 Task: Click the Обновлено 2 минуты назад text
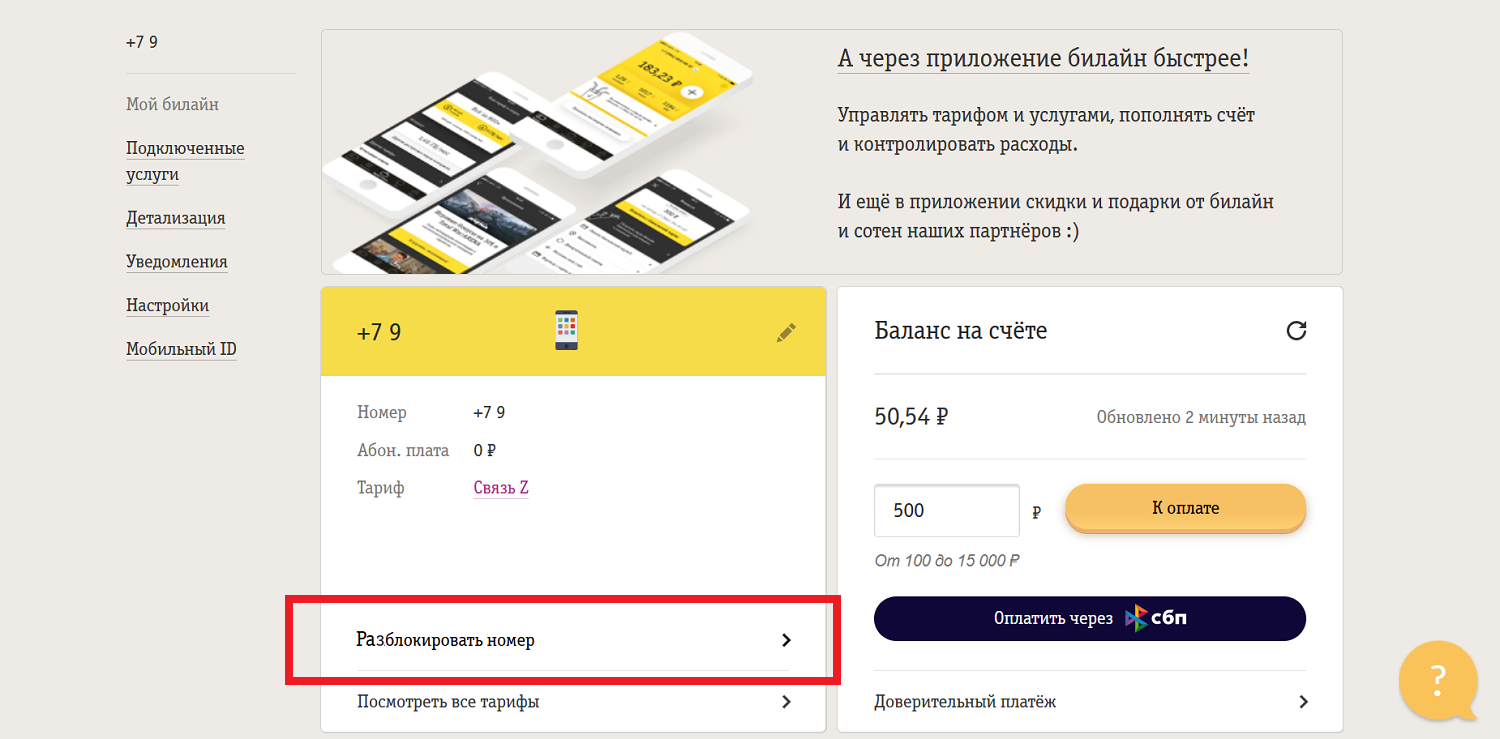[x=1201, y=417]
